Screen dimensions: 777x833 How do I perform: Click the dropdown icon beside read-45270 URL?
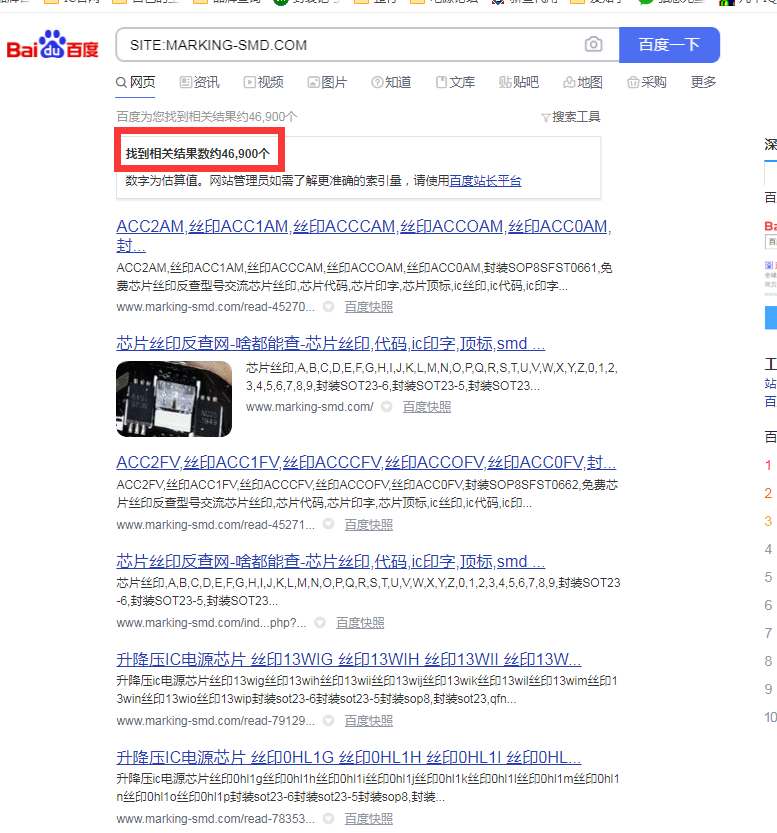(x=329, y=307)
